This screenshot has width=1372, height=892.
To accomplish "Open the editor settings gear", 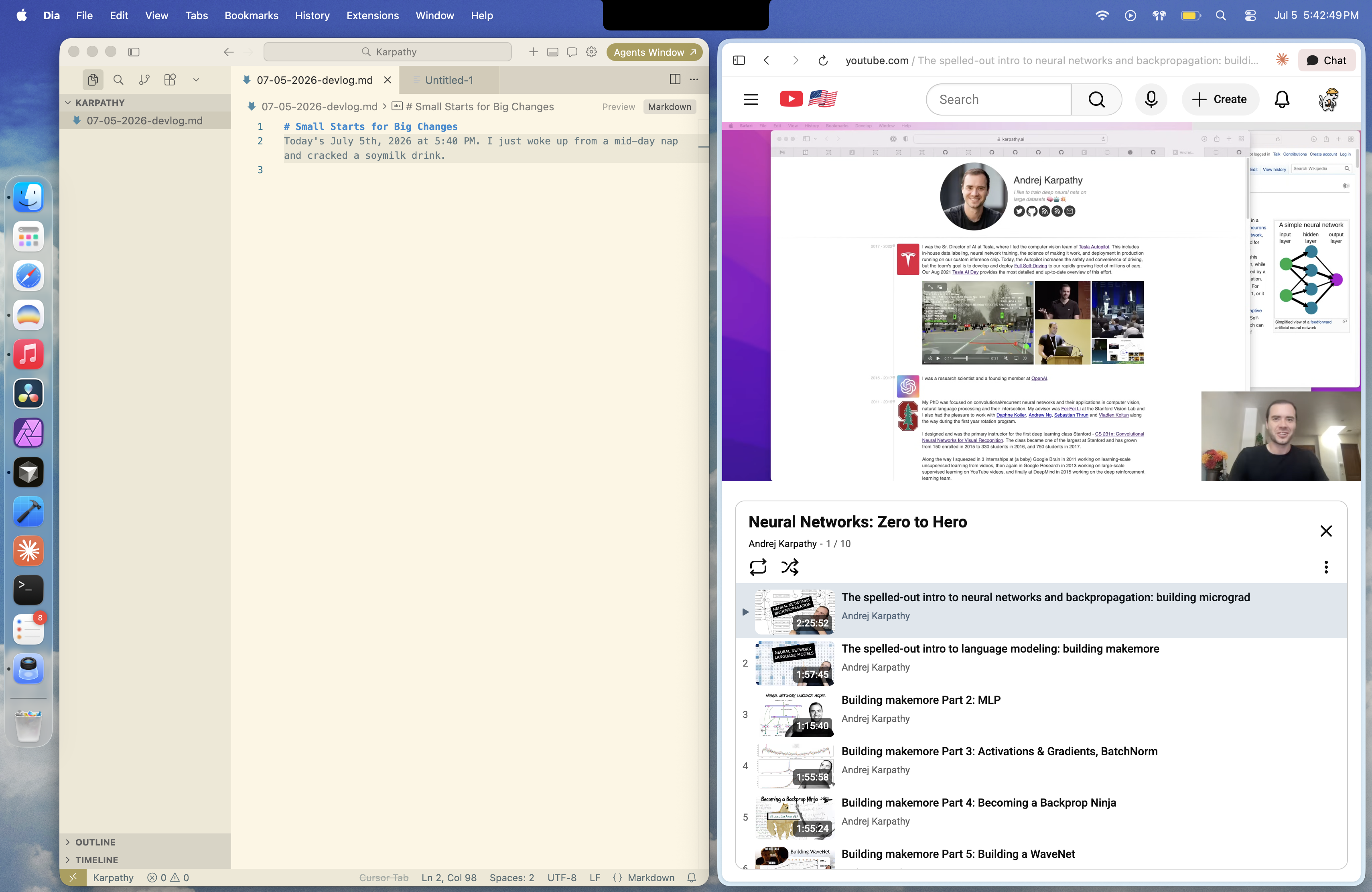I will pos(591,52).
